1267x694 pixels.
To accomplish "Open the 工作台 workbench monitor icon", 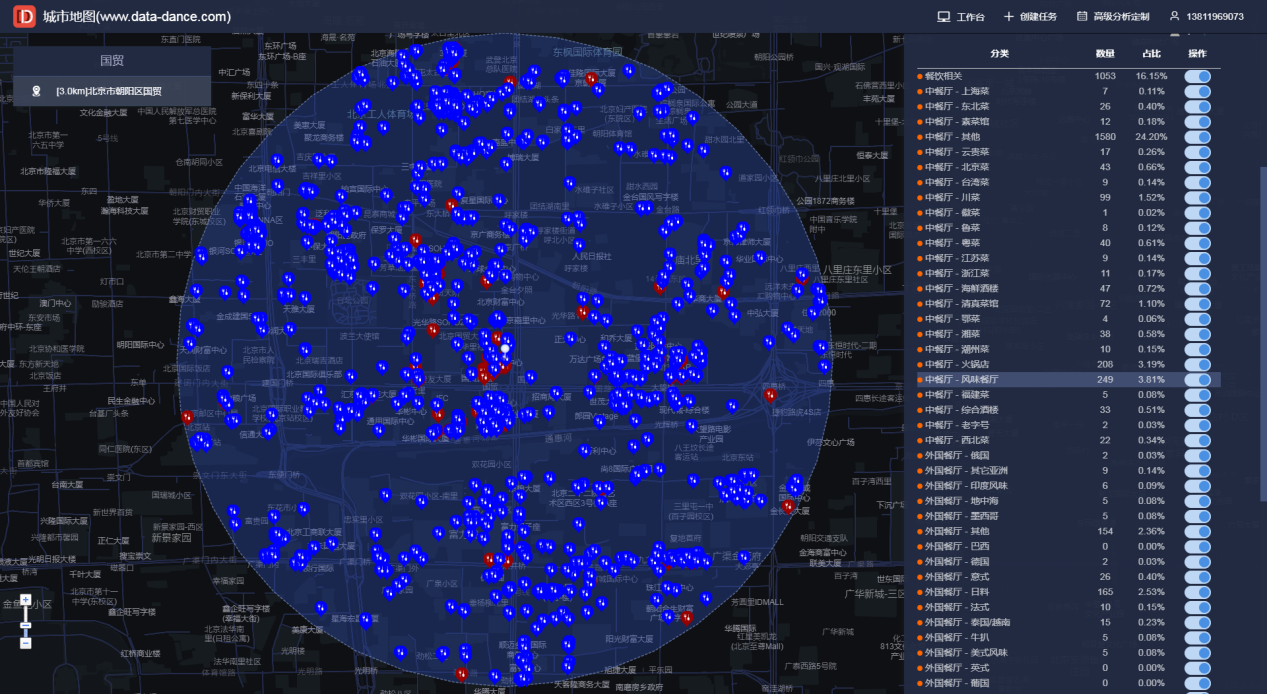I will (943, 17).
